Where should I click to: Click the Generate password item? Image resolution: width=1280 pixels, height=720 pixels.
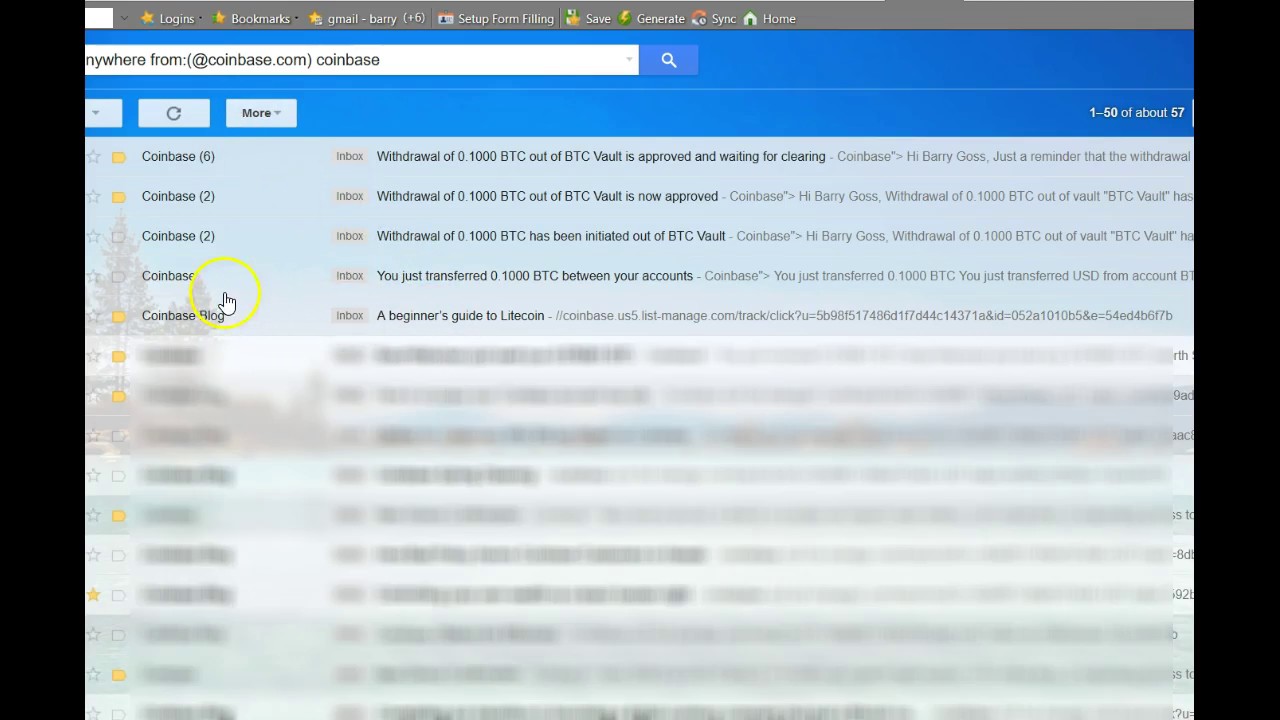coord(651,19)
